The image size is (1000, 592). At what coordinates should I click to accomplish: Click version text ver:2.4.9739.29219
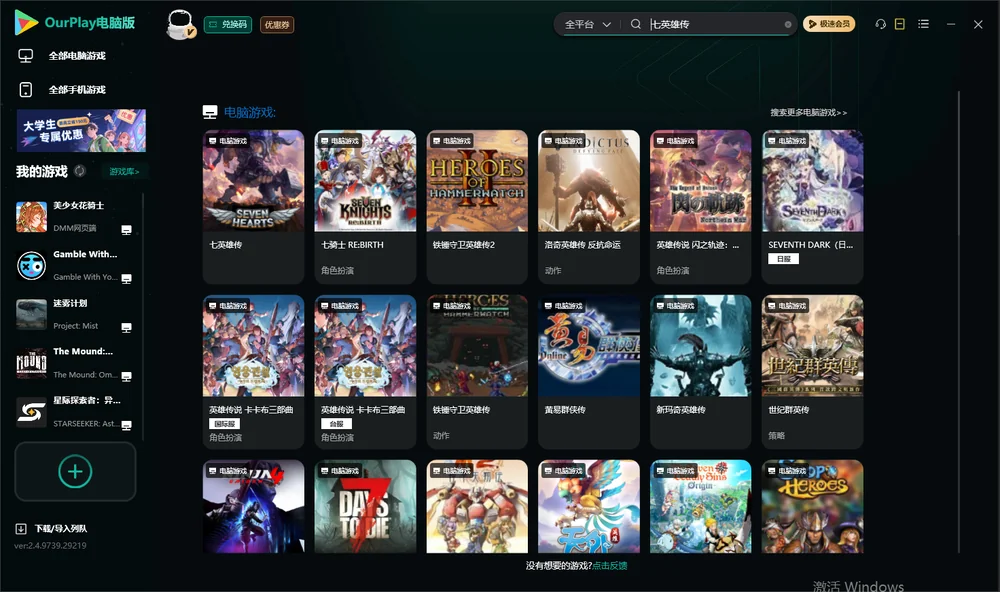pos(50,545)
